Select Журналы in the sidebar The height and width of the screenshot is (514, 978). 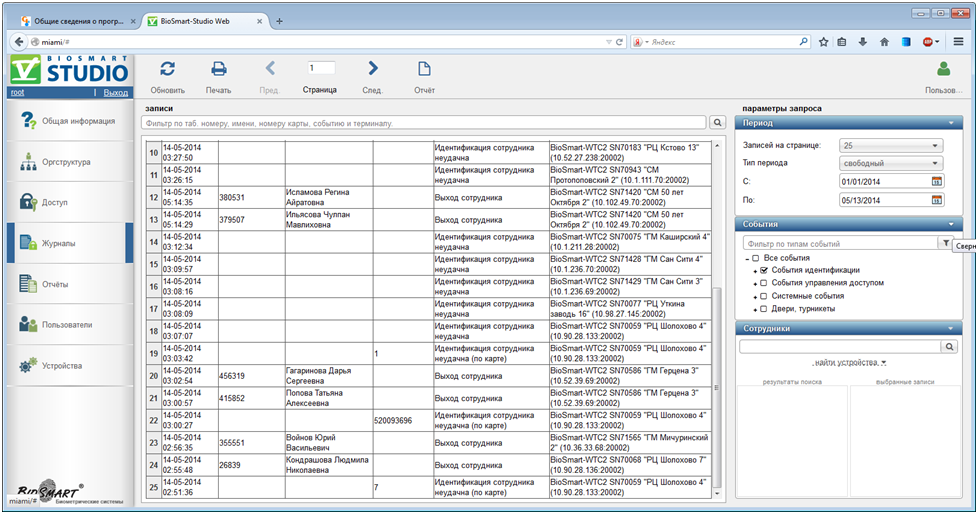70,243
